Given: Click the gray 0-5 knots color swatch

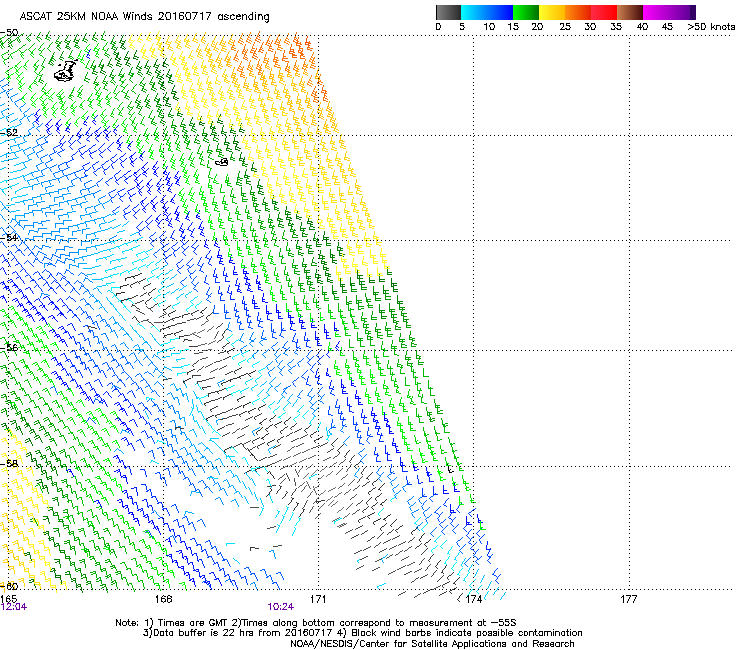Looking at the screenshot, I should pyautogui.click(x=448, y=12).
